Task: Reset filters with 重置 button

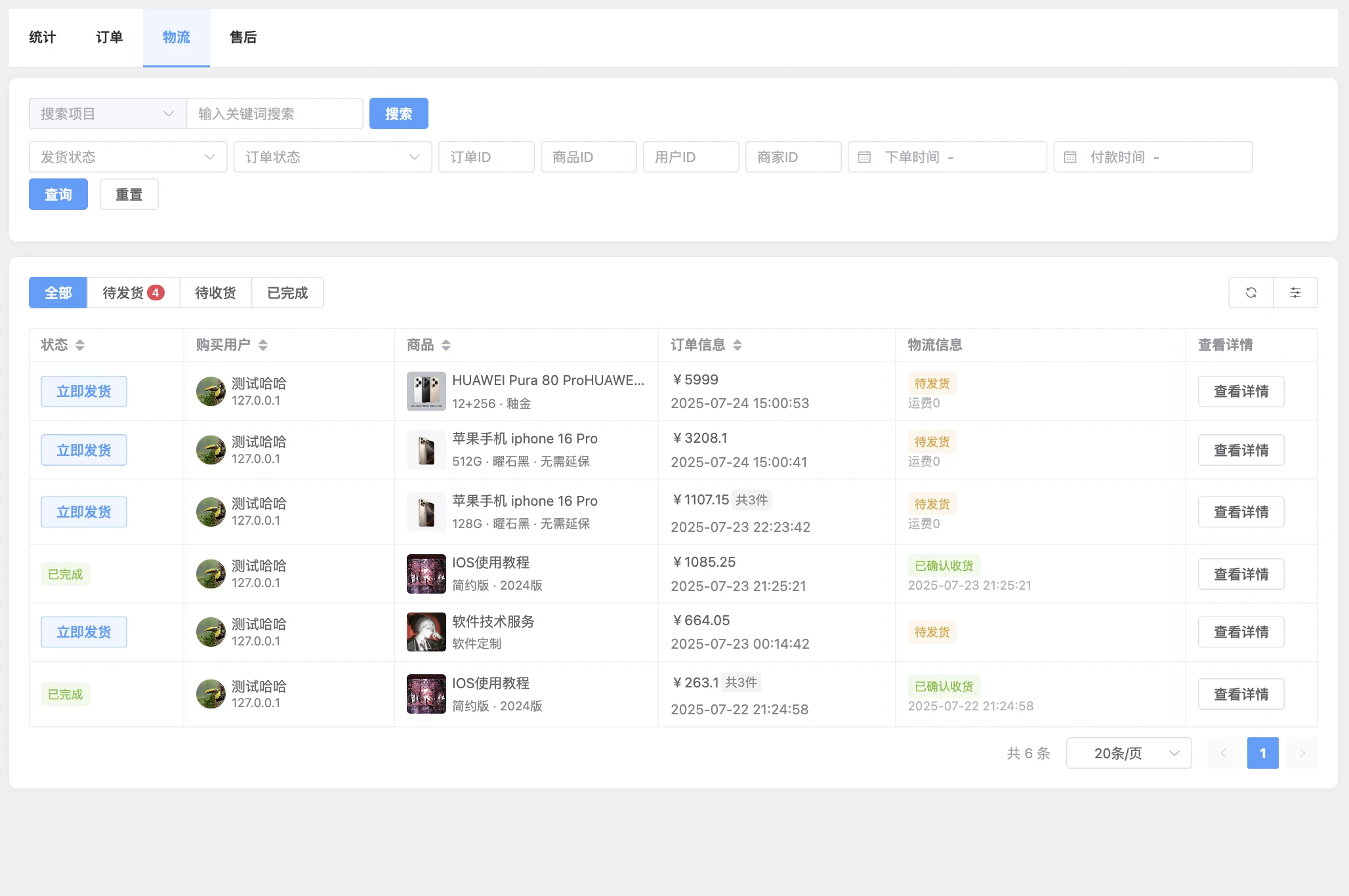Action: click(x=129, y=194)
